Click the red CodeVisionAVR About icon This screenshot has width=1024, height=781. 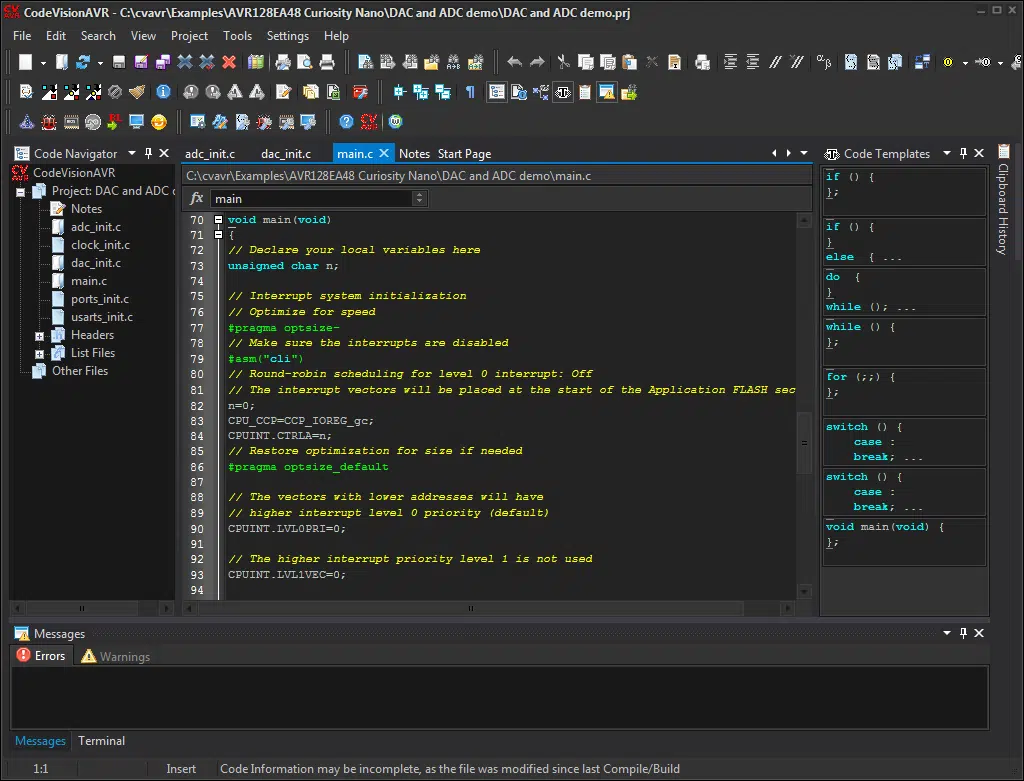[369, 121]
